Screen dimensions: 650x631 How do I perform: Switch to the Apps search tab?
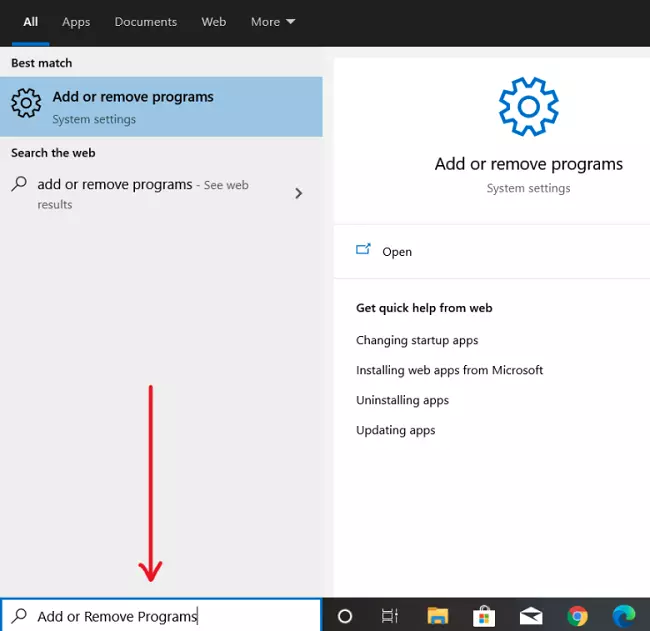pyautogui.click(x=76, y=22)
